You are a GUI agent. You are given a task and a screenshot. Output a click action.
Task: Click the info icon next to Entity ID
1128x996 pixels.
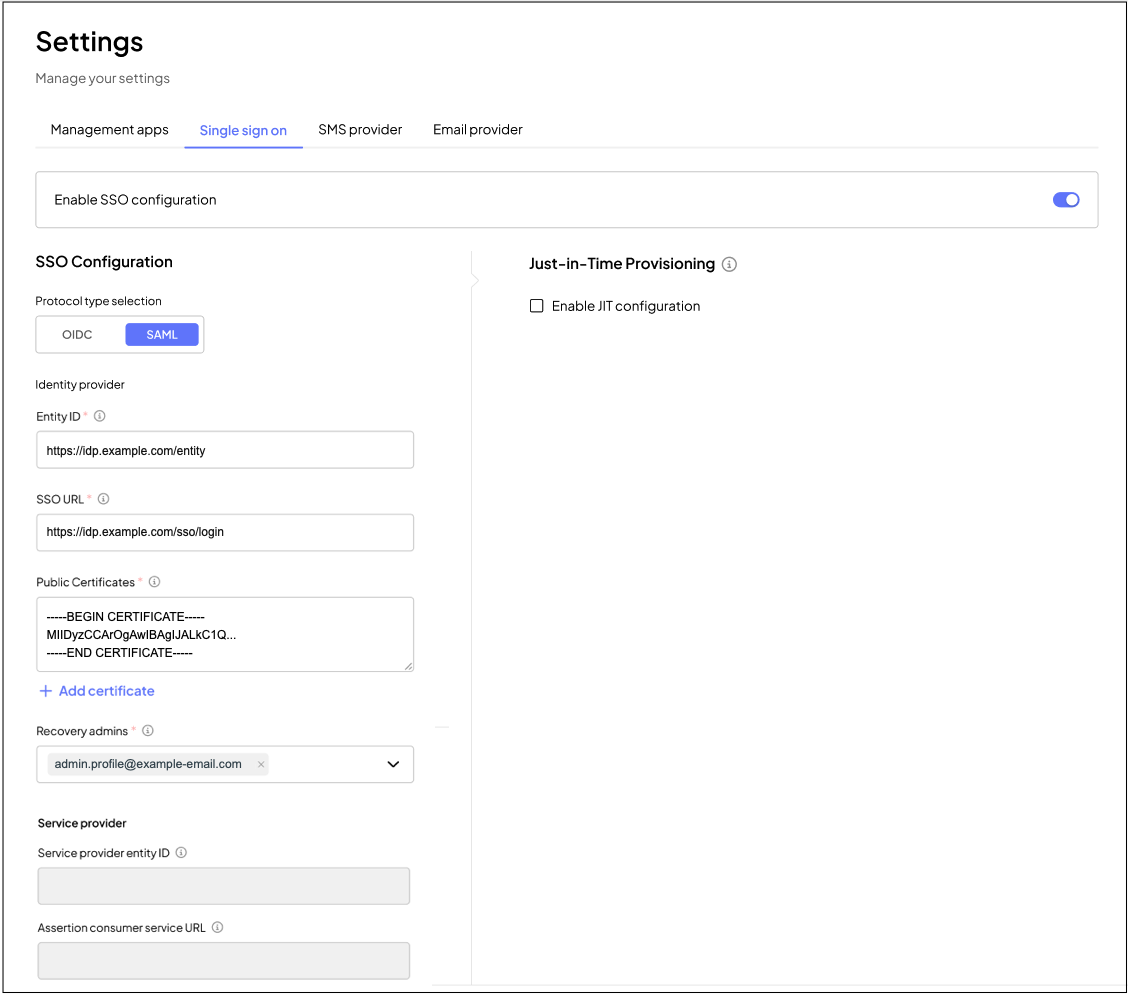pos(99,416)
